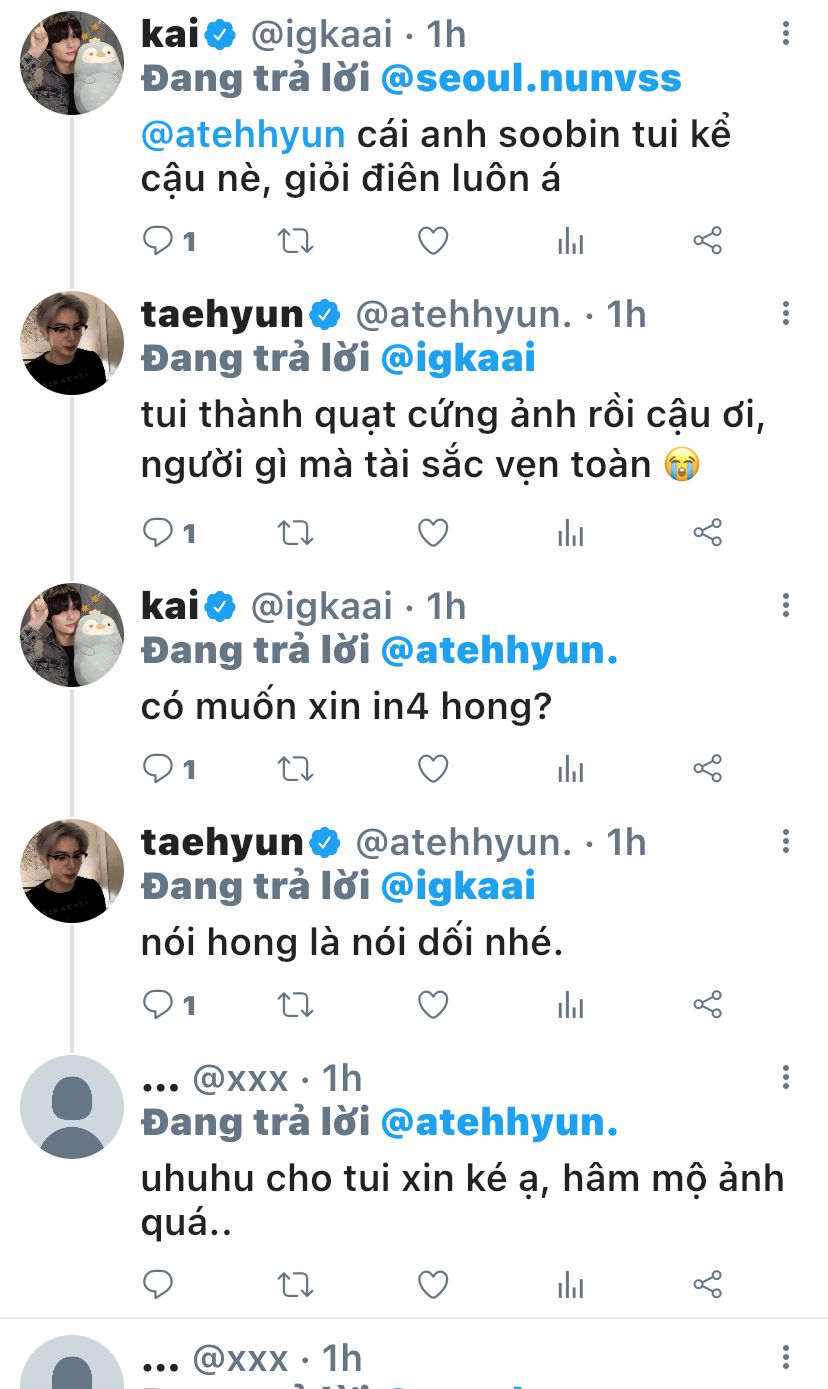Image resolution: width=828 pixels, height=1389 pixels.
Task: Open more options on anonymous xxx tweet
Action: click(786, 1078)
